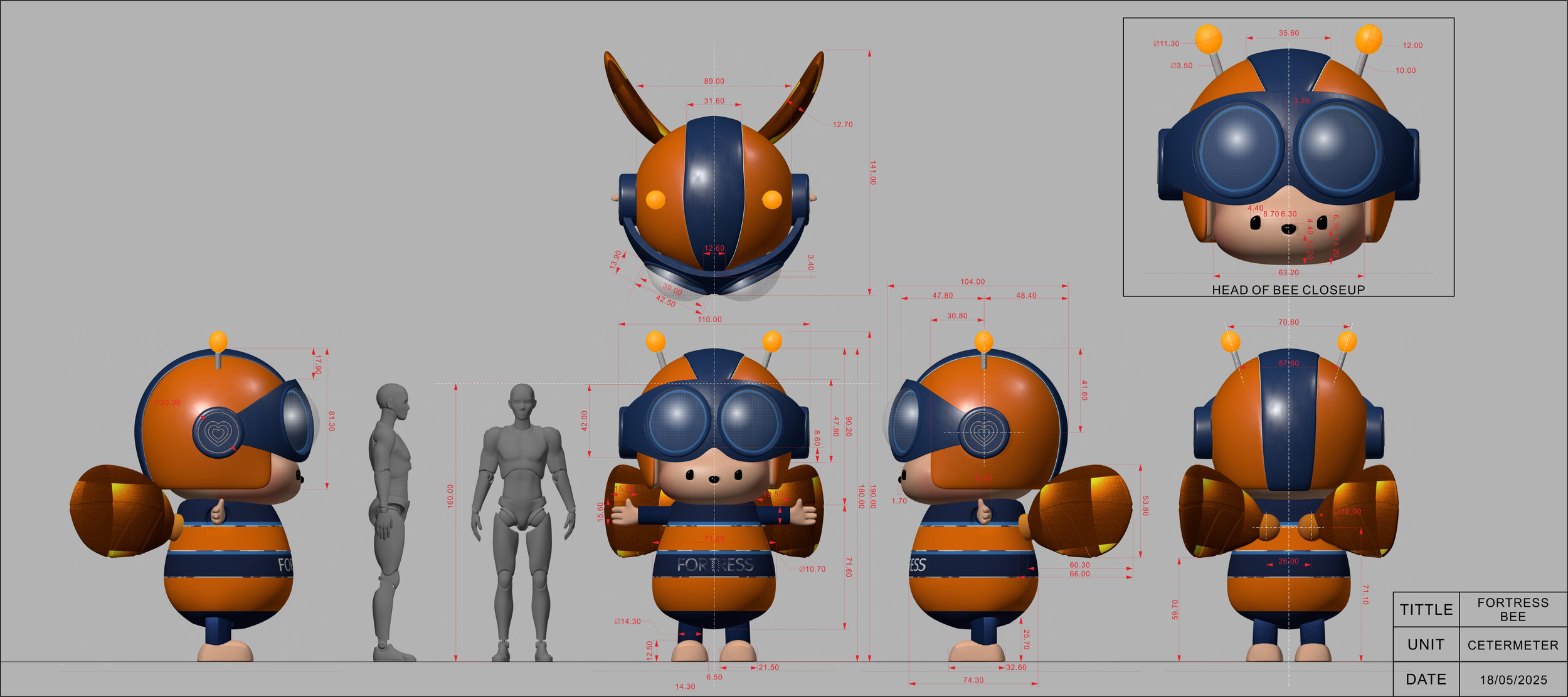This screenshot has width=1568, height=697.
Task: Click the 74.30 dimension below side view
Action: tap(973, 680)
